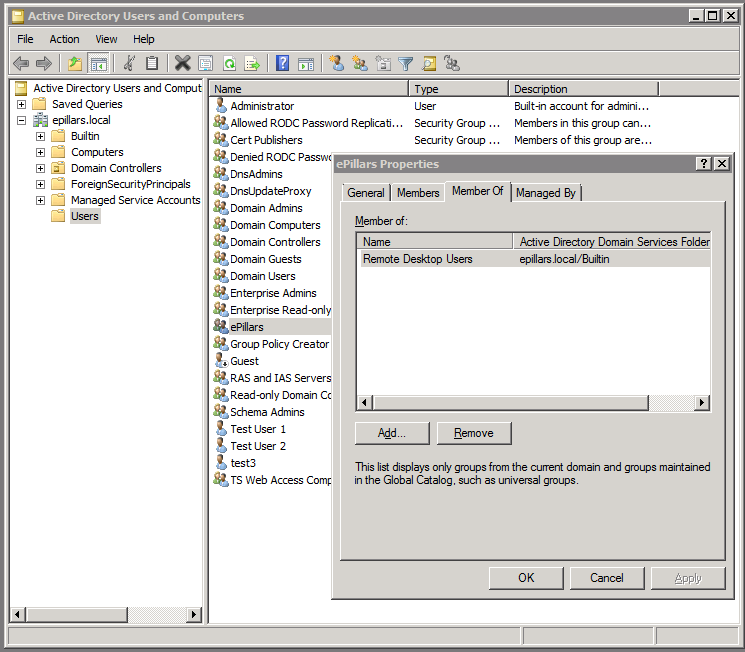The image size is (745, 652).
Task: Click the Schema Admins group icon
Action: (x=220, y=411)
